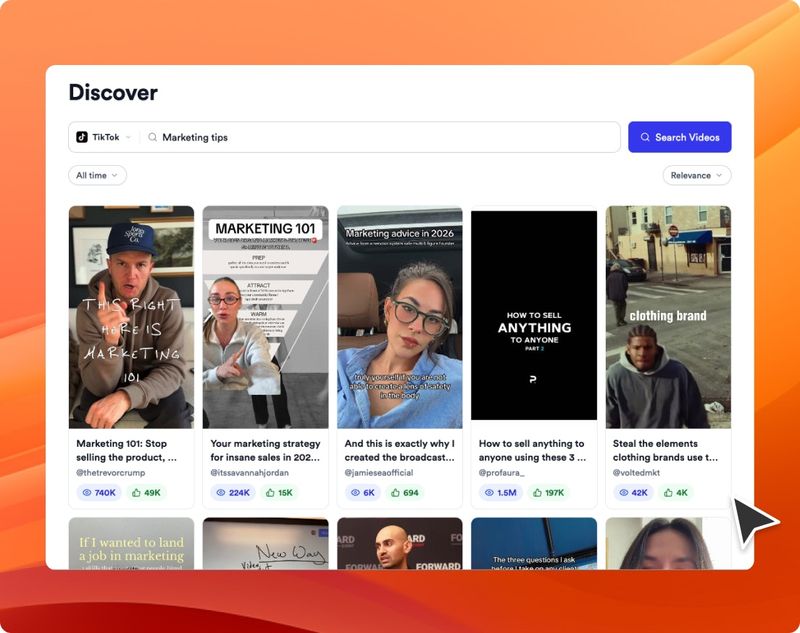This screenshot has height=633, width=800.
Task: Click title 'Steal the elements clothing brands use'
Action: pos(665,450)
